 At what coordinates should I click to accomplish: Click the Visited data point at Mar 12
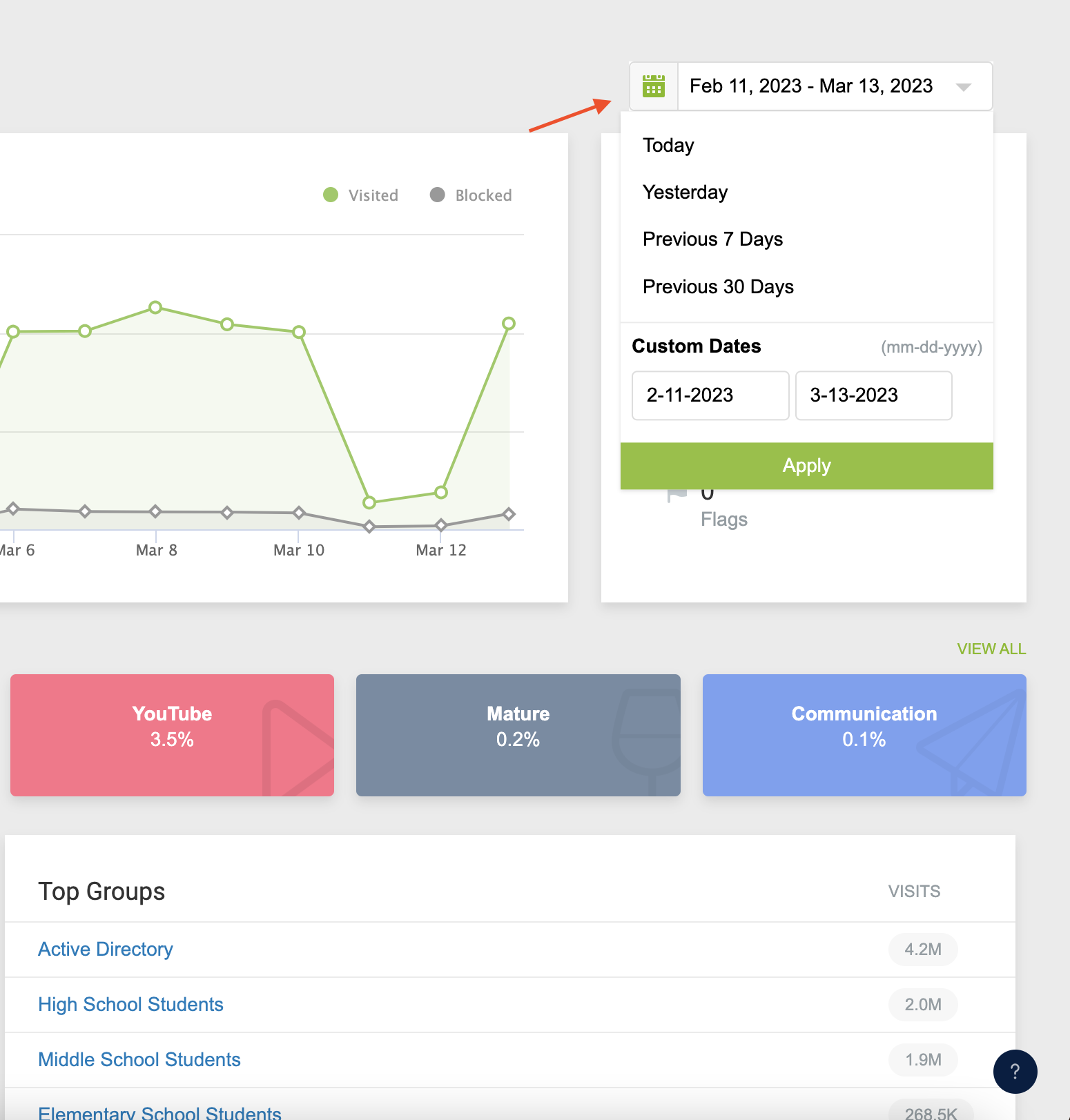pyautogui.click(x=441, y=492)
